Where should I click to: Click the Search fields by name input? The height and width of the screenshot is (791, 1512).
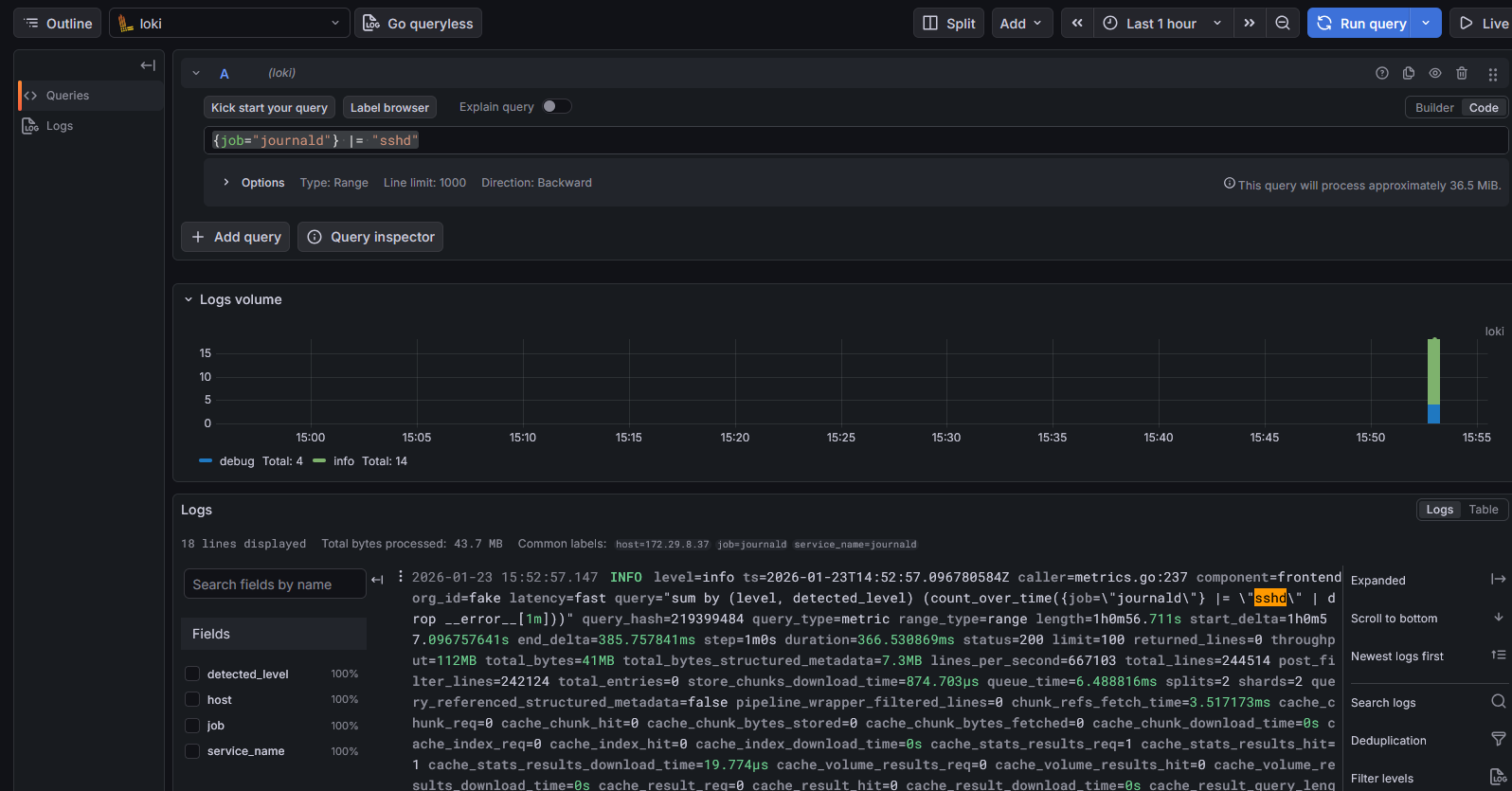(275, 584)
